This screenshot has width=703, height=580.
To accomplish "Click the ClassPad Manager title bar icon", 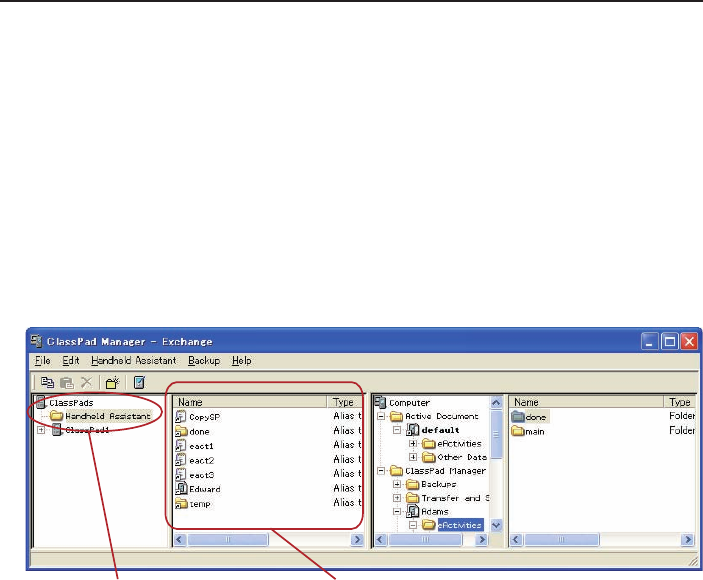I will tap(36, 341).
